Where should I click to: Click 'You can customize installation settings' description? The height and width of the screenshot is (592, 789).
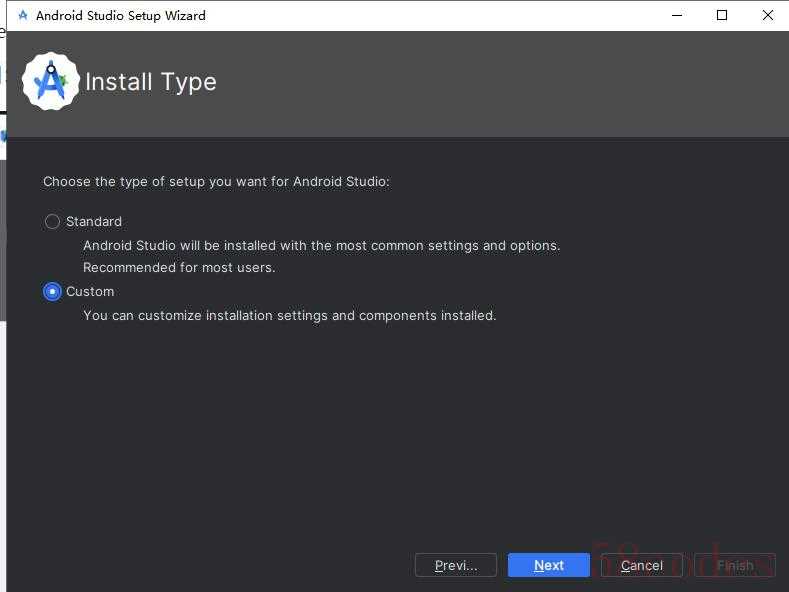pos(290,316)
